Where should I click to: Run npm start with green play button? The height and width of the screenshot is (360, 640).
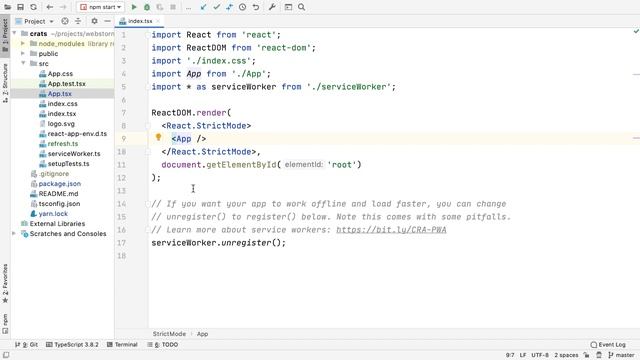tap(133, 7)
